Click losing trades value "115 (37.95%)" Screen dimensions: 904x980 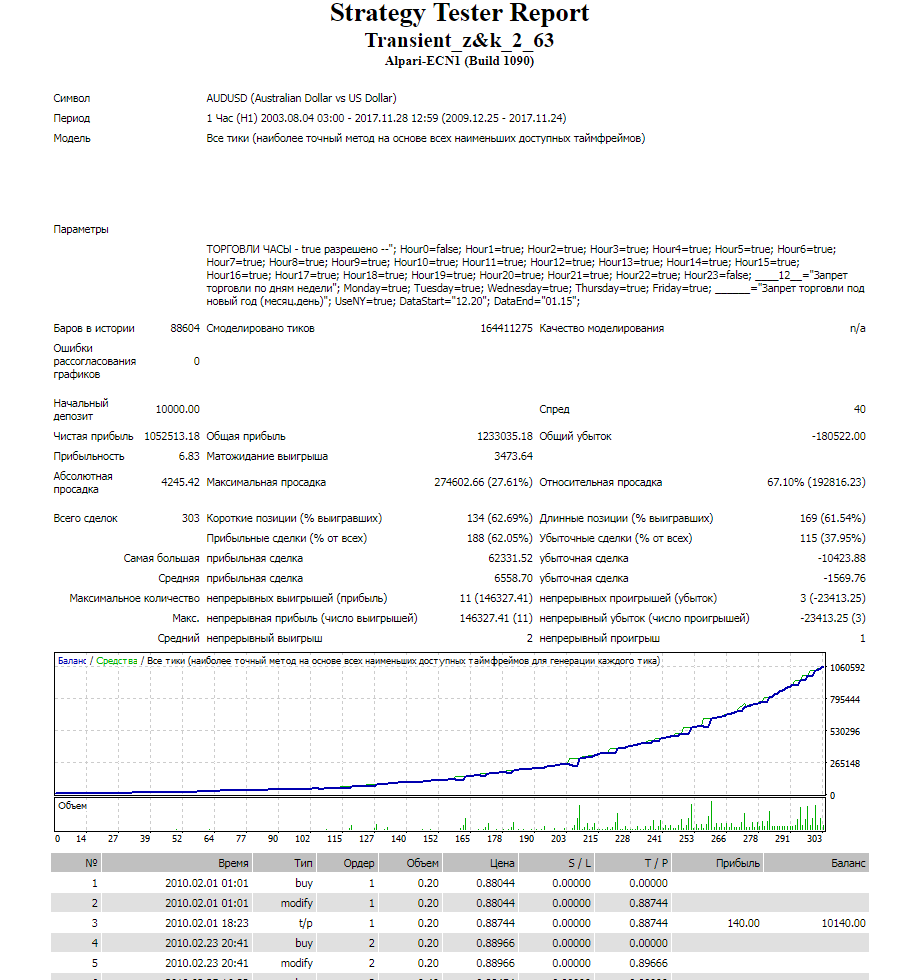(833, 538)
